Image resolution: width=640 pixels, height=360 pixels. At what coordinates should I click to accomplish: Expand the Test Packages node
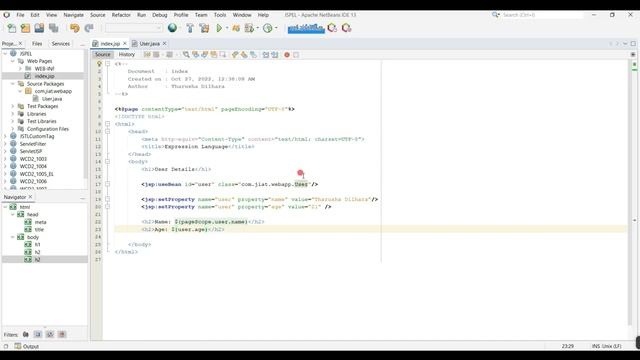pyautogui.click(x=13, y=106)
